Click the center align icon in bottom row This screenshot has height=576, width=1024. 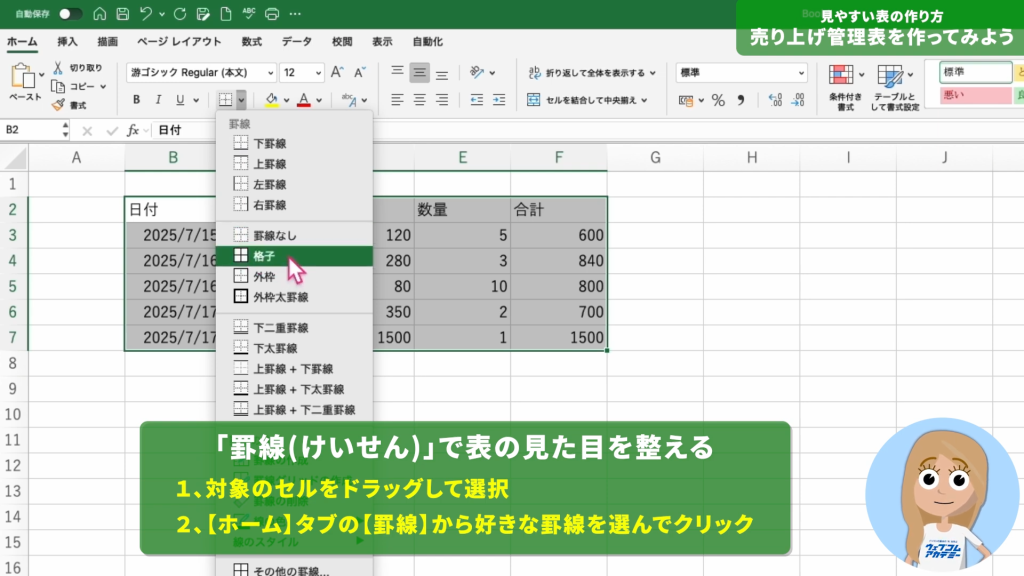tap(420, 100)
